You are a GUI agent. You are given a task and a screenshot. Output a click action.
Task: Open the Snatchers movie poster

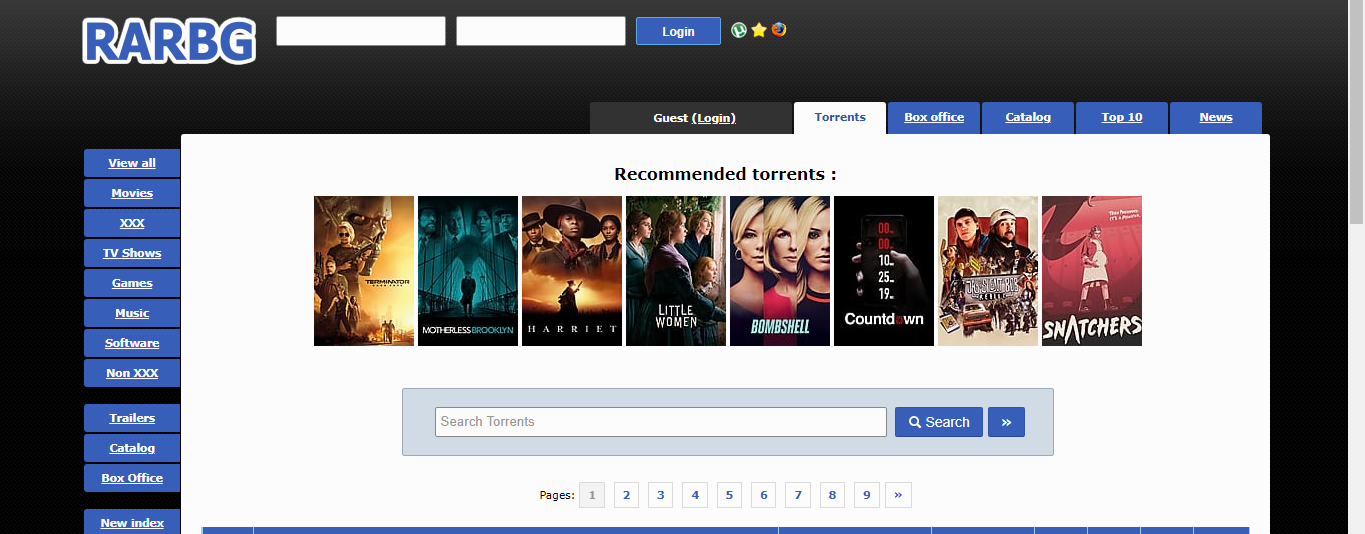(1092, 271)
